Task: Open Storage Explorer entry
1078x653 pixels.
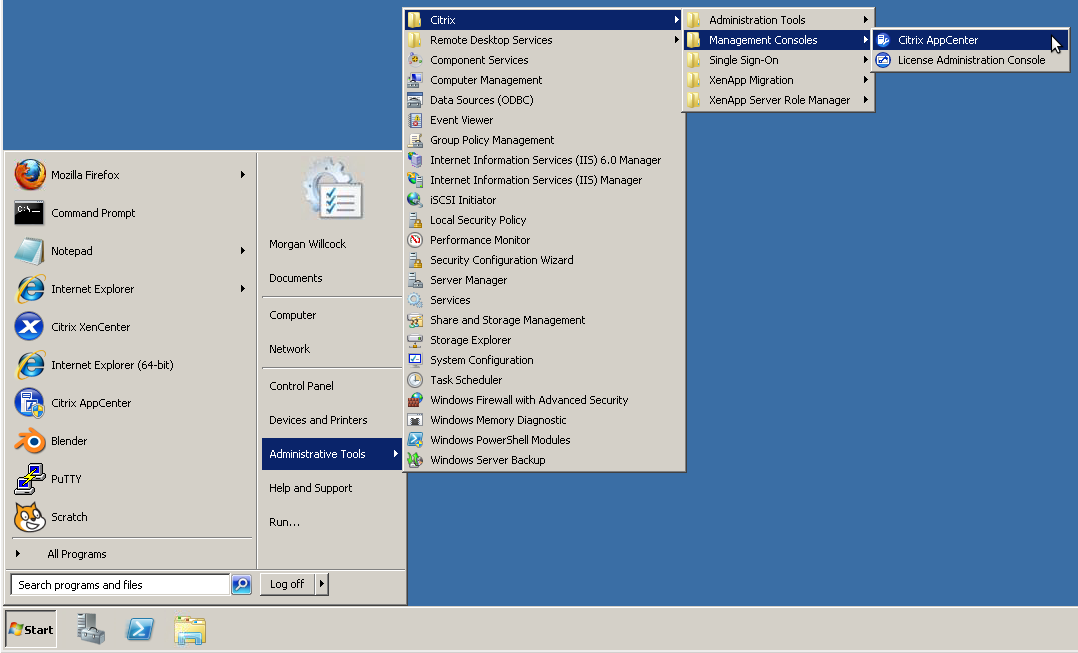Action: (x=544, y=340)
